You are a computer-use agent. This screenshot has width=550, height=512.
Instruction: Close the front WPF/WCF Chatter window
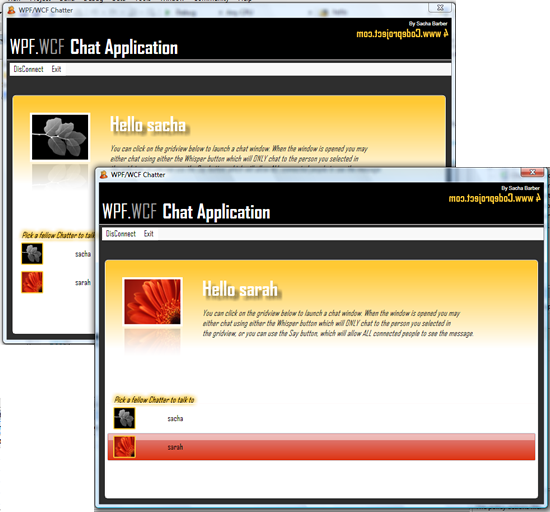click(x=532, y=172)
